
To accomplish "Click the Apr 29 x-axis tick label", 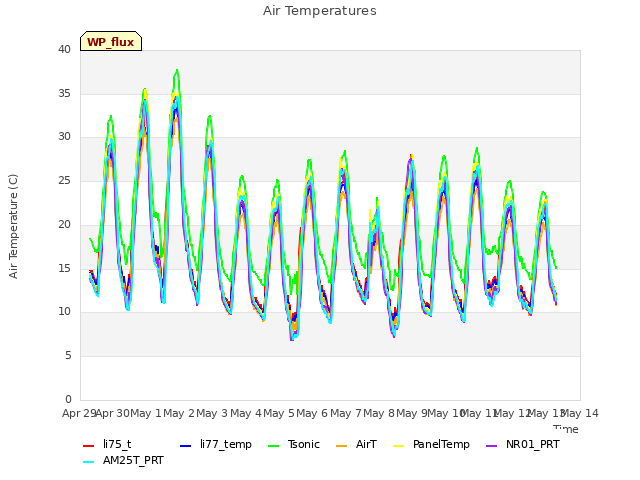I will click(x=79, y=413).
